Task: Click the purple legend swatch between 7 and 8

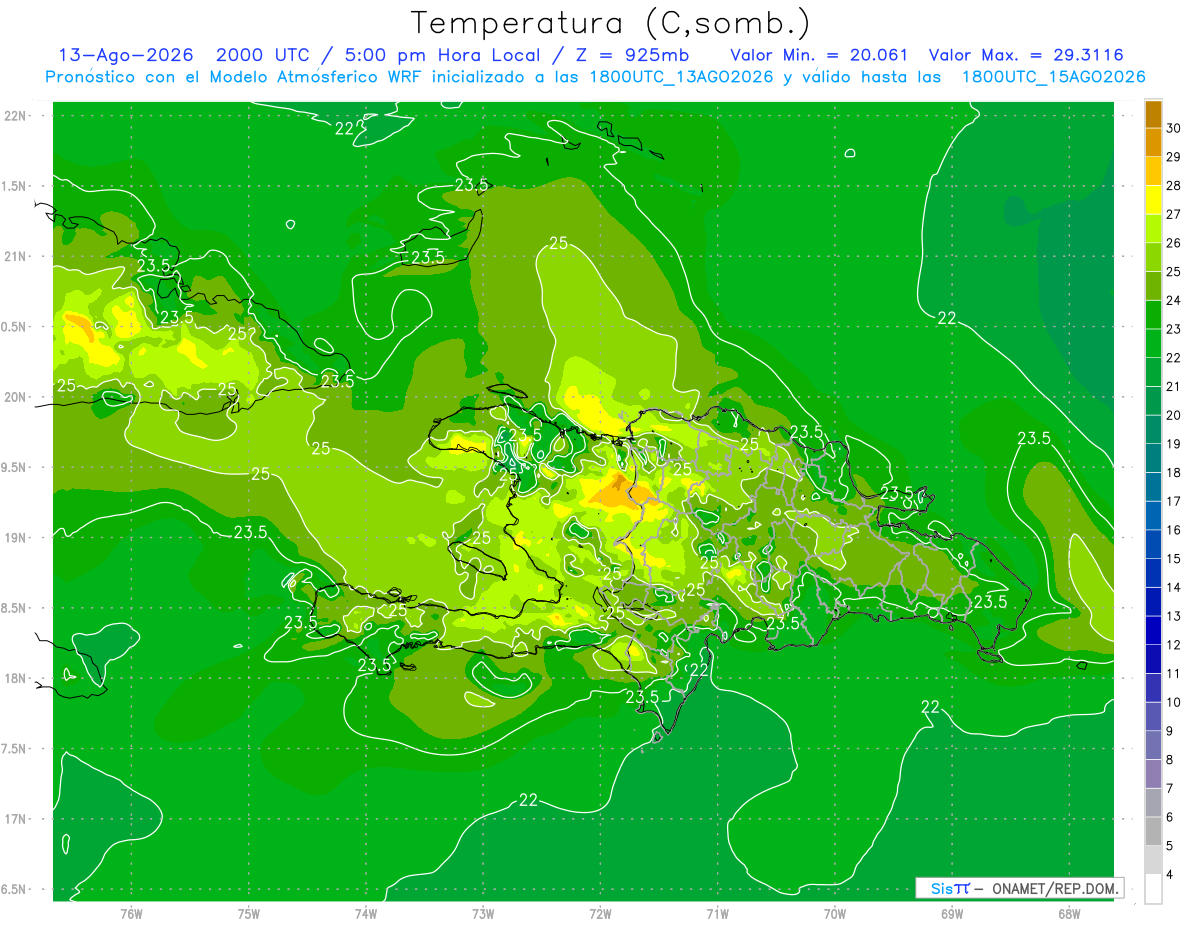Action: pos(1154,775)
